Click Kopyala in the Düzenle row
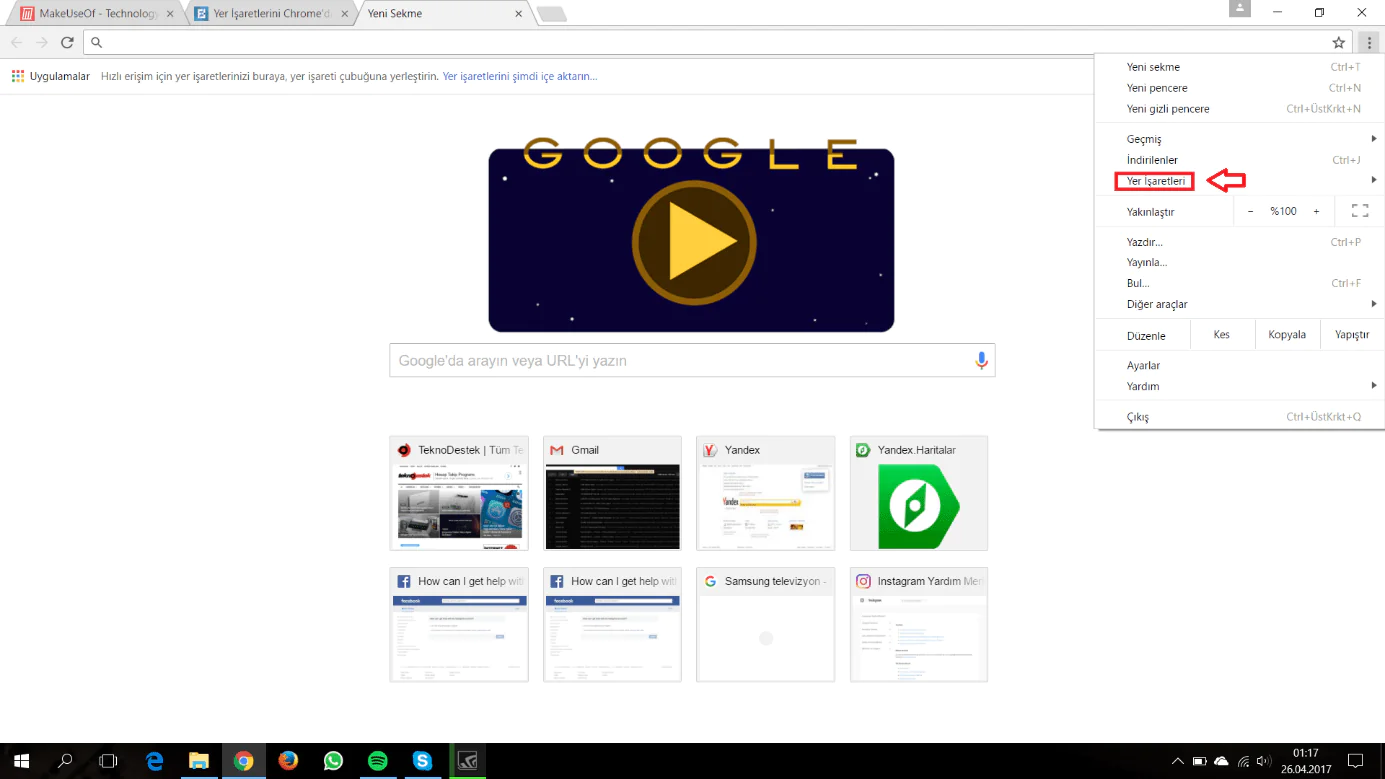The width and height of the screenshot is (1385, 779). pos(1287,335)
